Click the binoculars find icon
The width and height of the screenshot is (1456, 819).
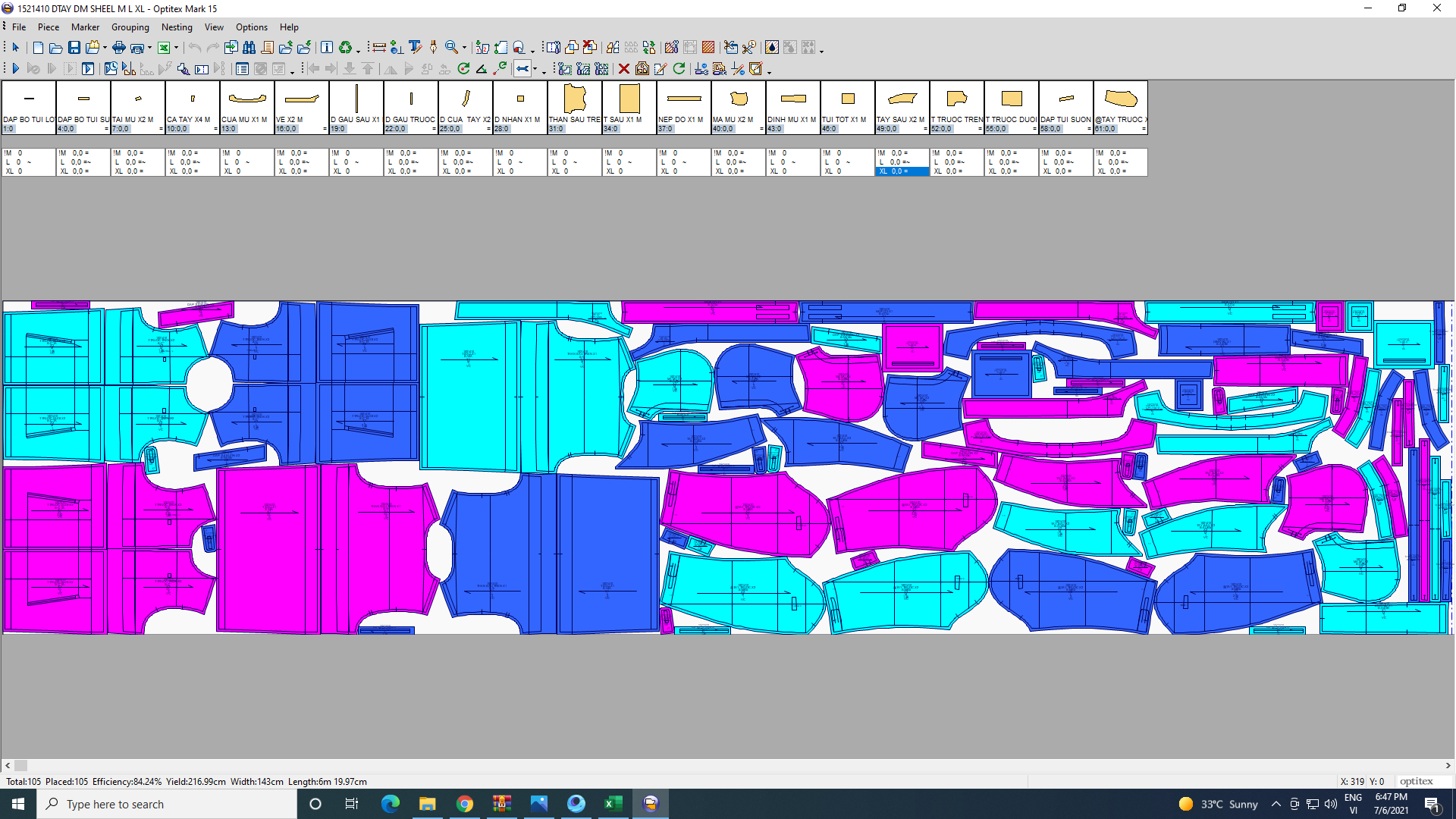pyautogui.click(x=249, y=47)
